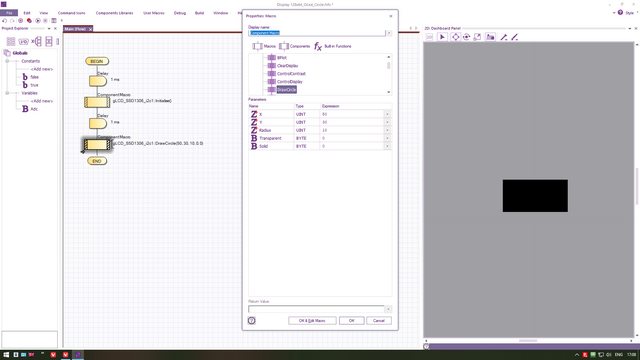Switch to the Built-in Functions tab

click(x=332, y=46)
